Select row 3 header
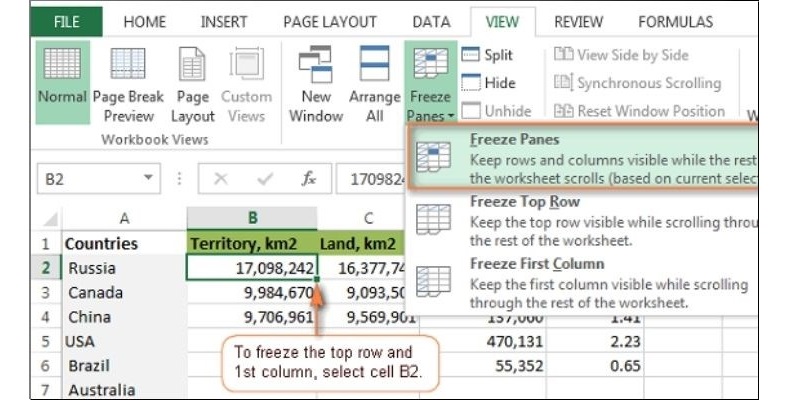This screenshot has height=402, width=800. (x=46, y=292)
